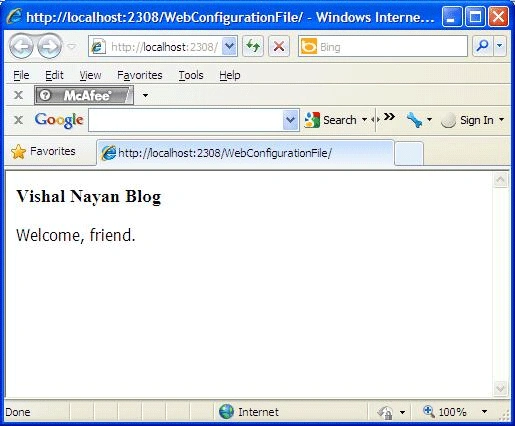Screen dimensions: 515x426
Task: Expand the address bar history dropdown
Action: (x=229, y=46)
